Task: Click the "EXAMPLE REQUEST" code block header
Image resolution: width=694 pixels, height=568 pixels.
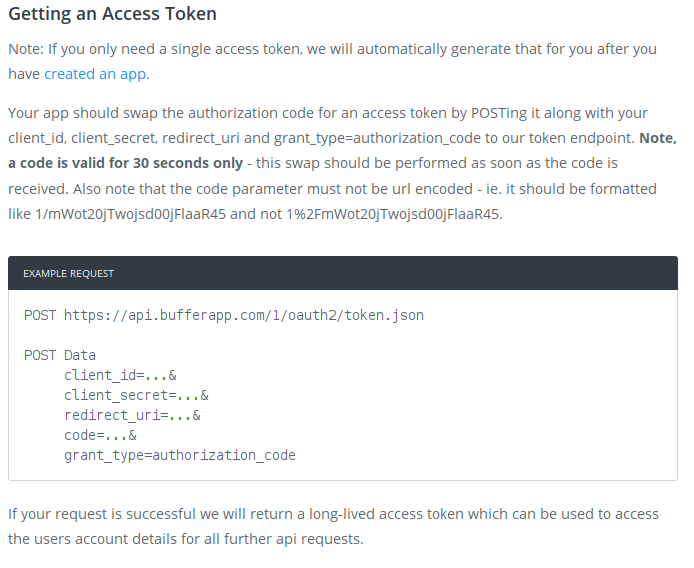Action: pyautogui.click(x=68, y=273)
